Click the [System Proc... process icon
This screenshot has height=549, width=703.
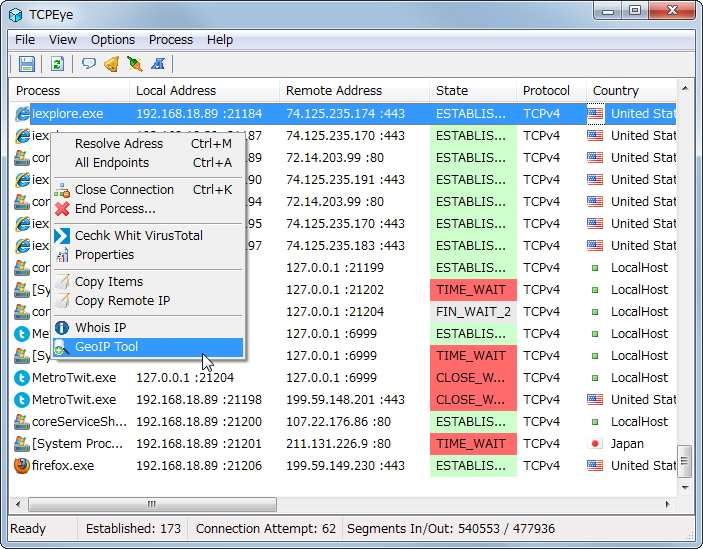[x=22, y=444]
